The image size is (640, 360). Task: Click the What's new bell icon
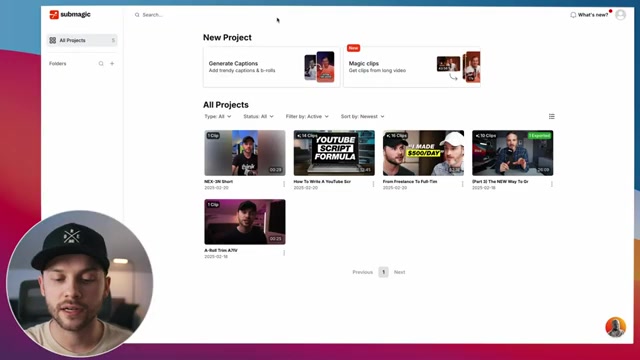tap(573, 15)
